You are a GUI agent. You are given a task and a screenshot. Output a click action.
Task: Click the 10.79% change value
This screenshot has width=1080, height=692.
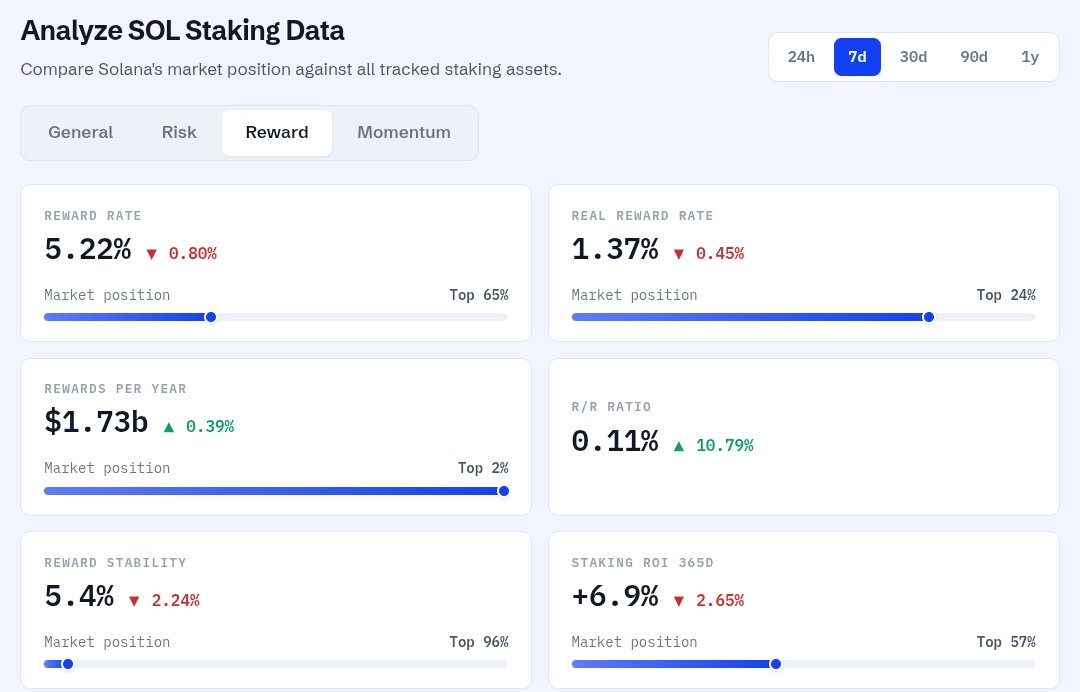[725, 445]
